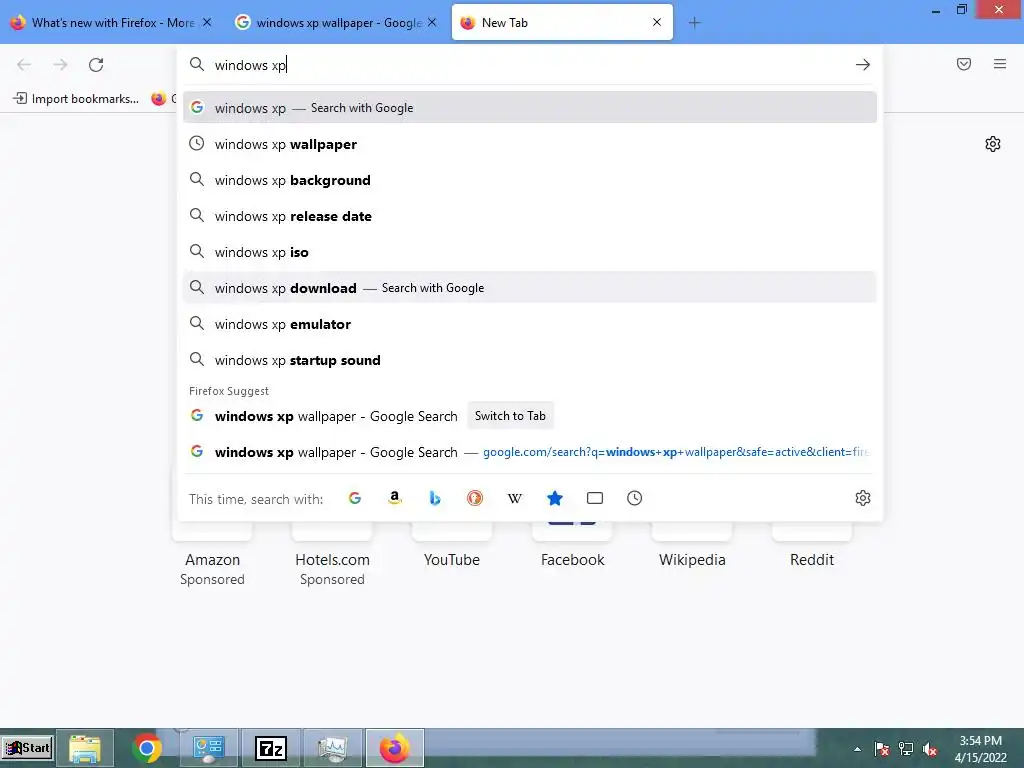Click the Go arrow in the address bar
Screen dimensions: 1024x768
click(862, 65)
